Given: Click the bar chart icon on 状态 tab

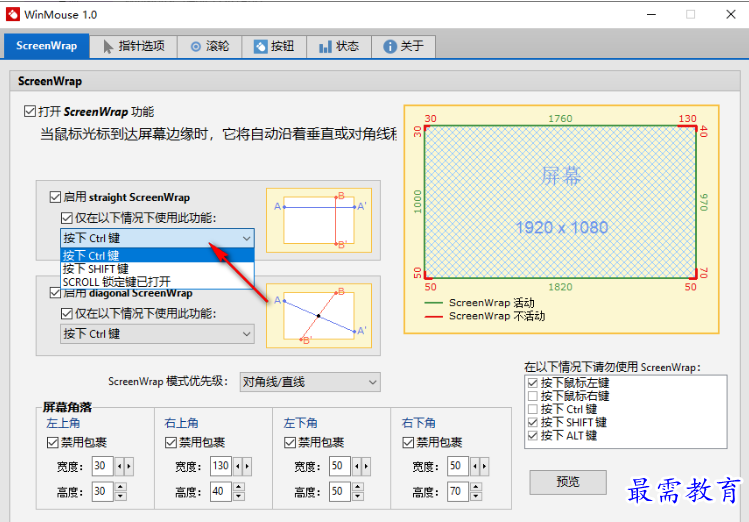Looking at the screenshot, I should coord(325,47).
